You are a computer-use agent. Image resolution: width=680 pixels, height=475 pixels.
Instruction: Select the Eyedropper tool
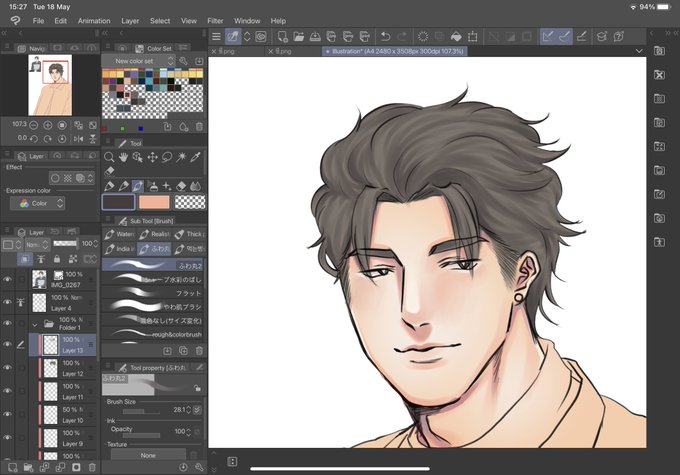coord(195,157)
